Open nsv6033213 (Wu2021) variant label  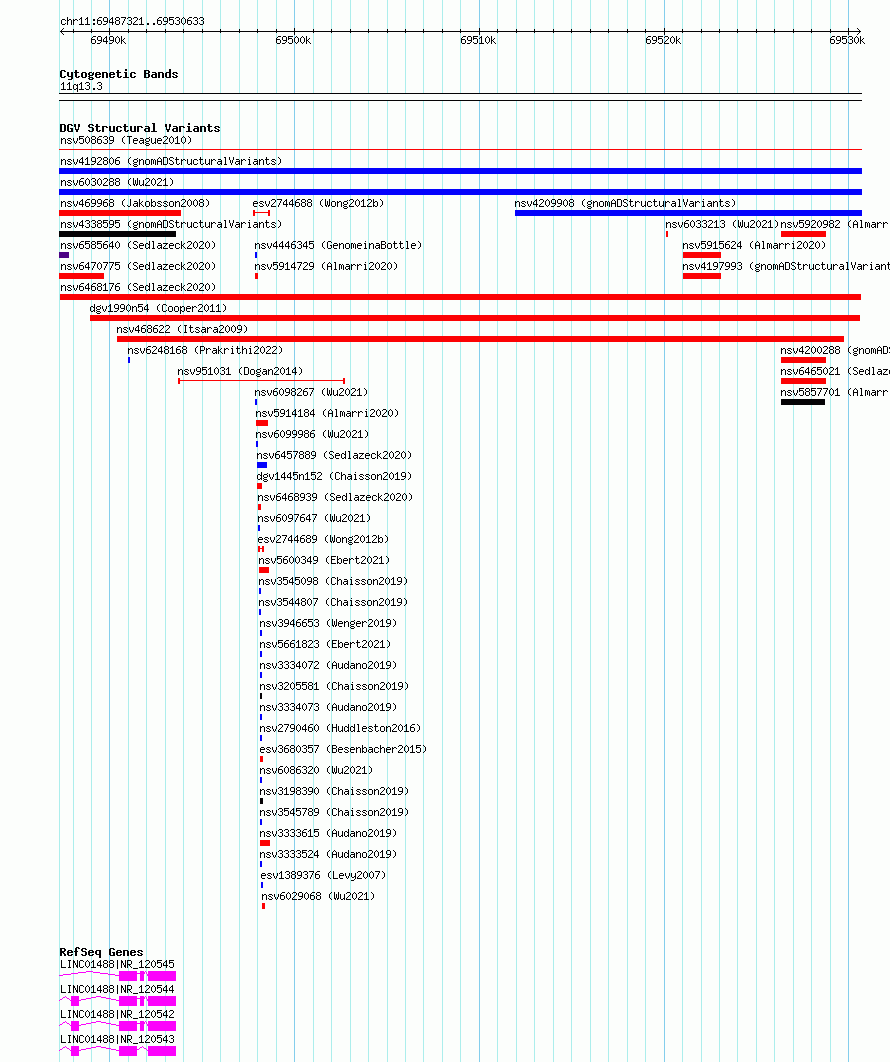722,224
